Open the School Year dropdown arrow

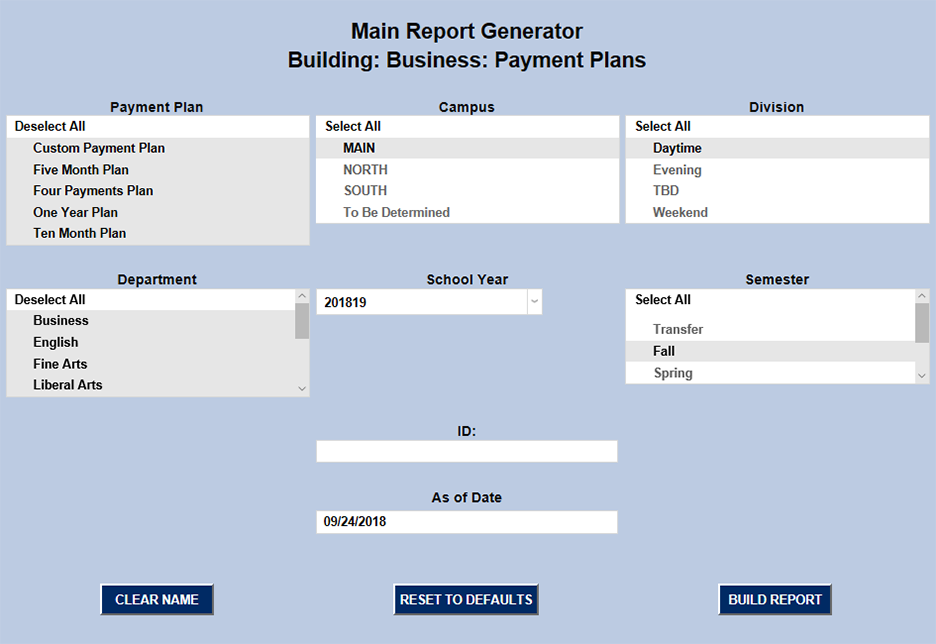pos(534,302)
